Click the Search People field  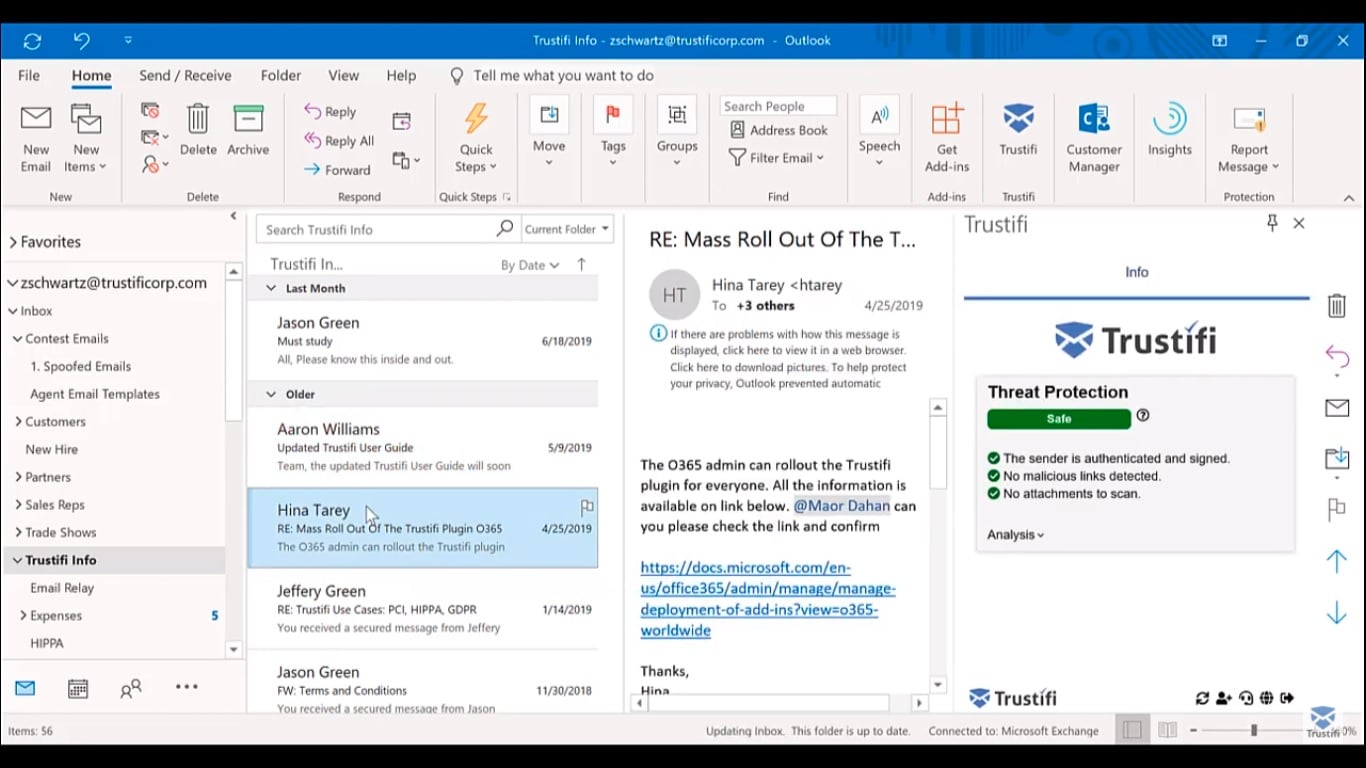point(778,106)
